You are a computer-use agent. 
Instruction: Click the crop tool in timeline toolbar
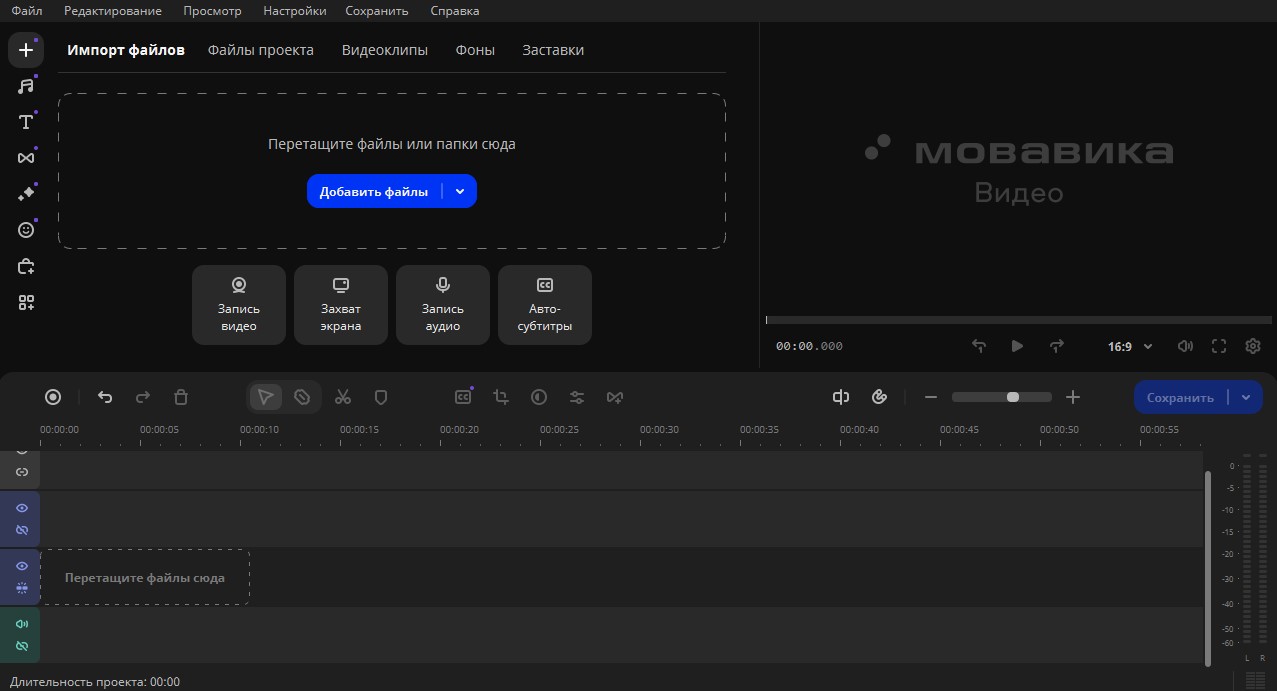click(x=501, y=397)
